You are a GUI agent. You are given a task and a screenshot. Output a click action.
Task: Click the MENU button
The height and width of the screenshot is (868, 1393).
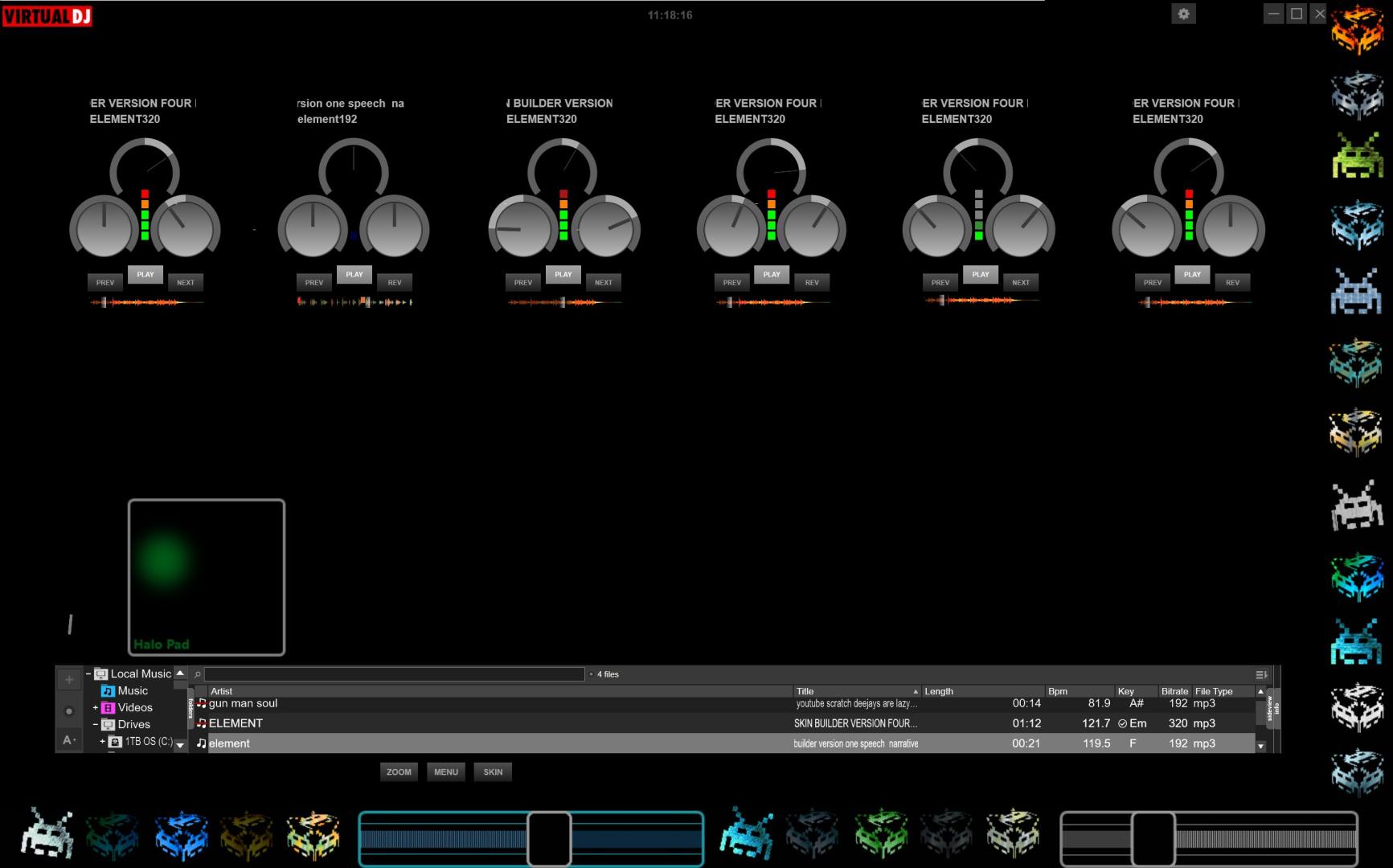pyautogui.click(x=446, y=772)
